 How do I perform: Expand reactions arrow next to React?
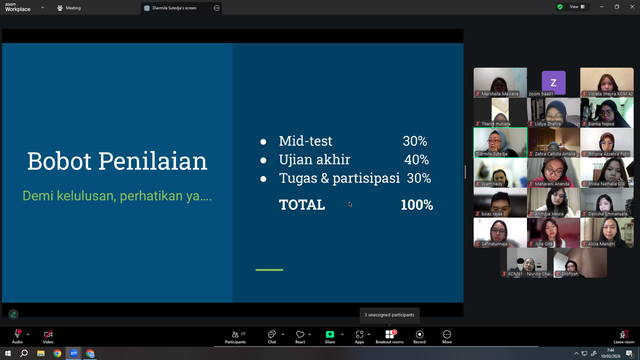click(x=310, y=334)
